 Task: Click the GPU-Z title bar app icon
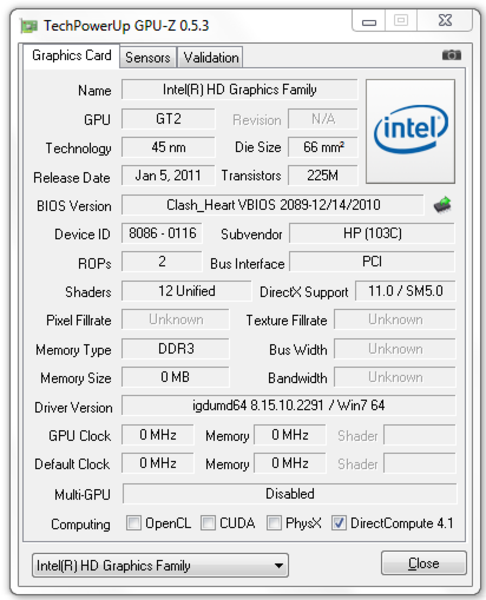pyautogui.click(x=29, y=26)
